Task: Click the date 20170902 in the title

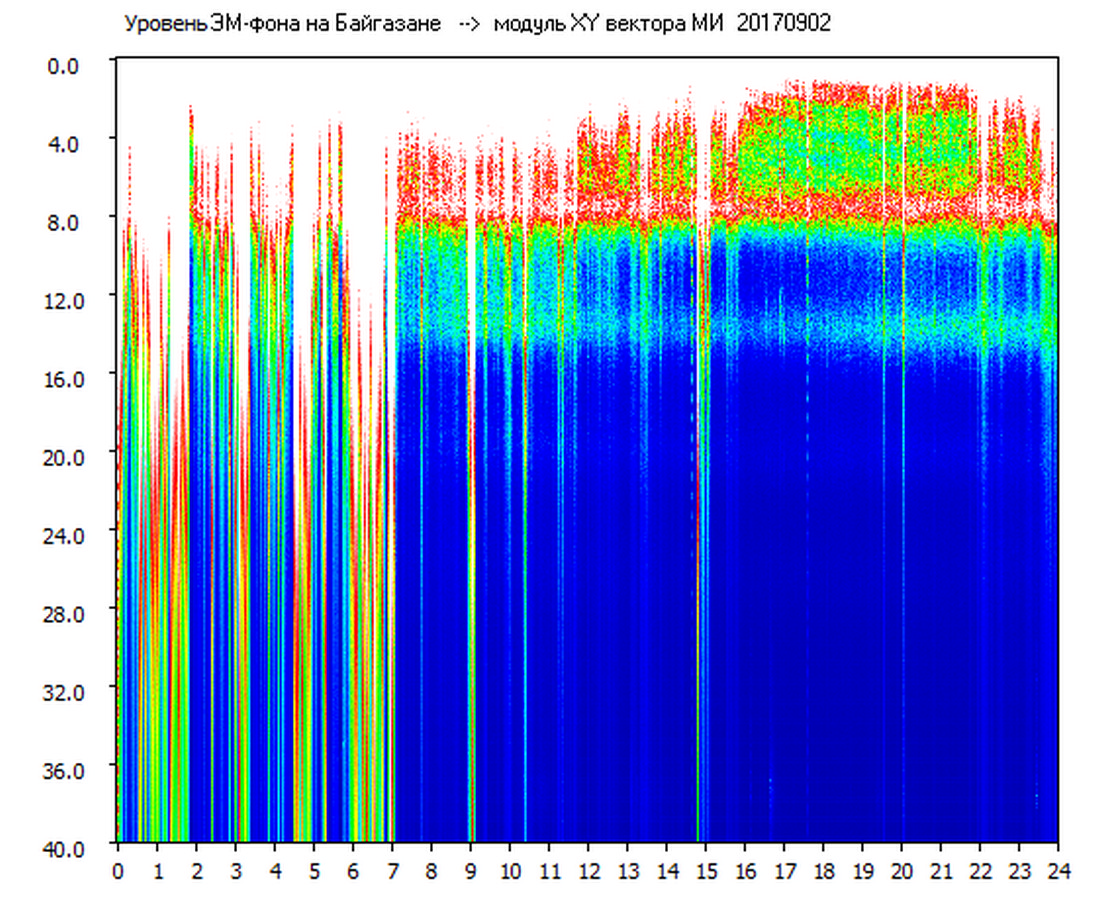Action: pos(783,24)
